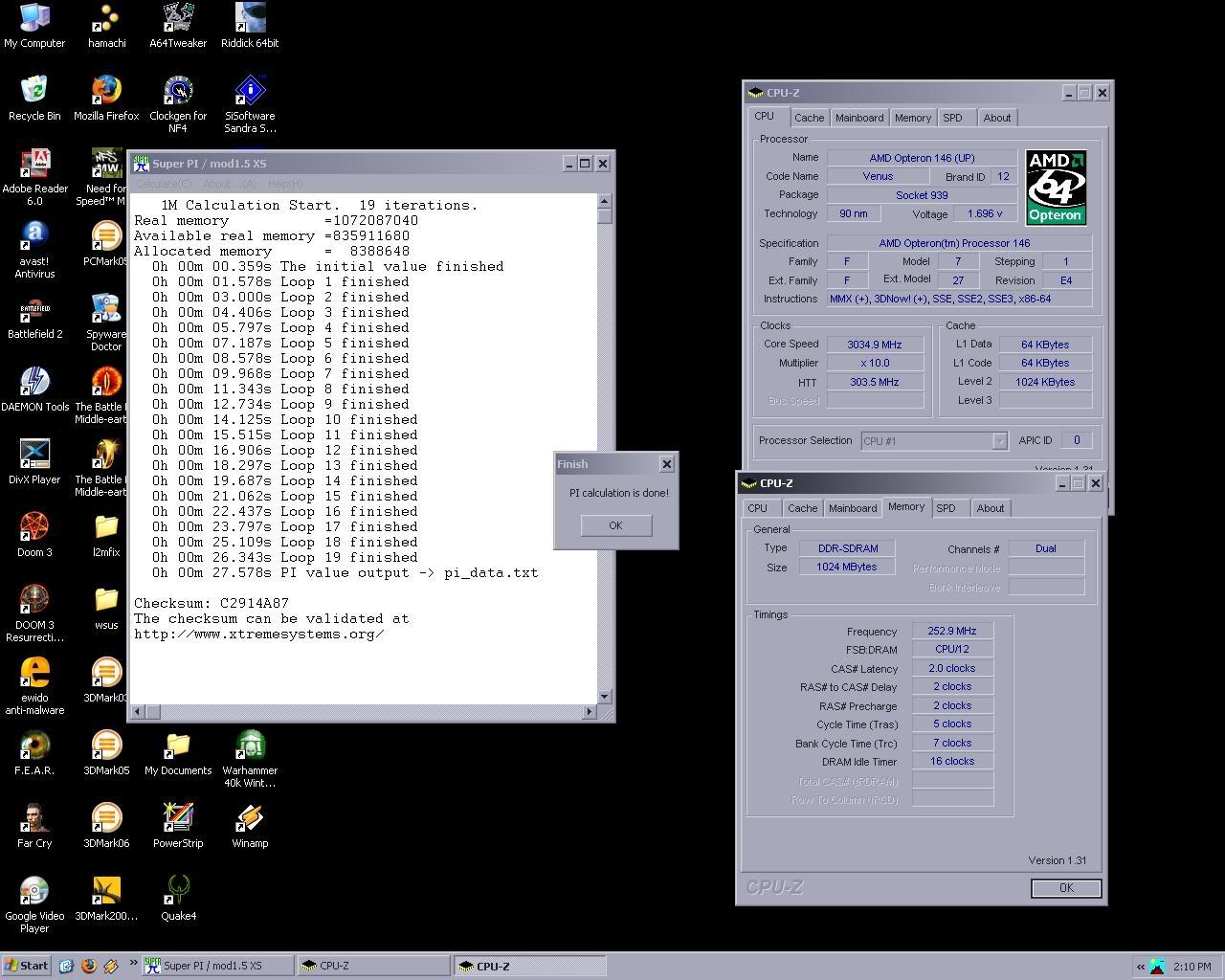
Task: Close the Finish dialog with X
Action: tap(667, 464)
